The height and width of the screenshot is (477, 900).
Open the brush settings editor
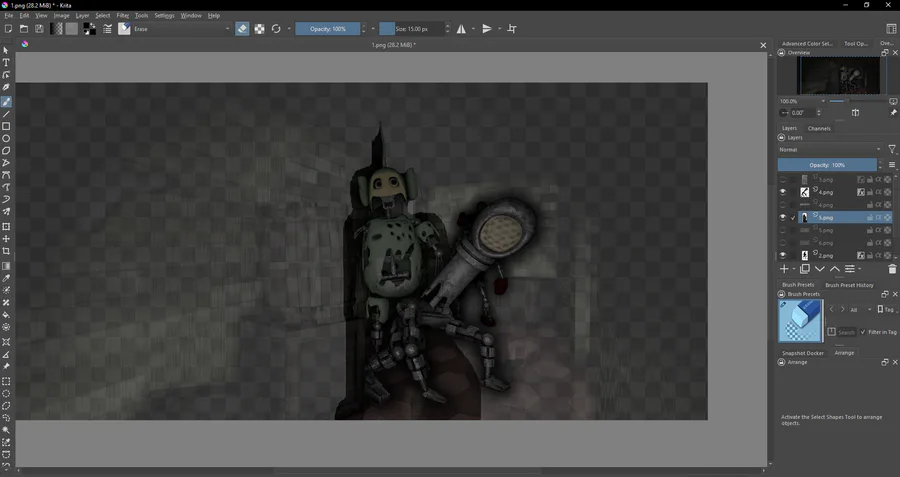click(107, 29)
